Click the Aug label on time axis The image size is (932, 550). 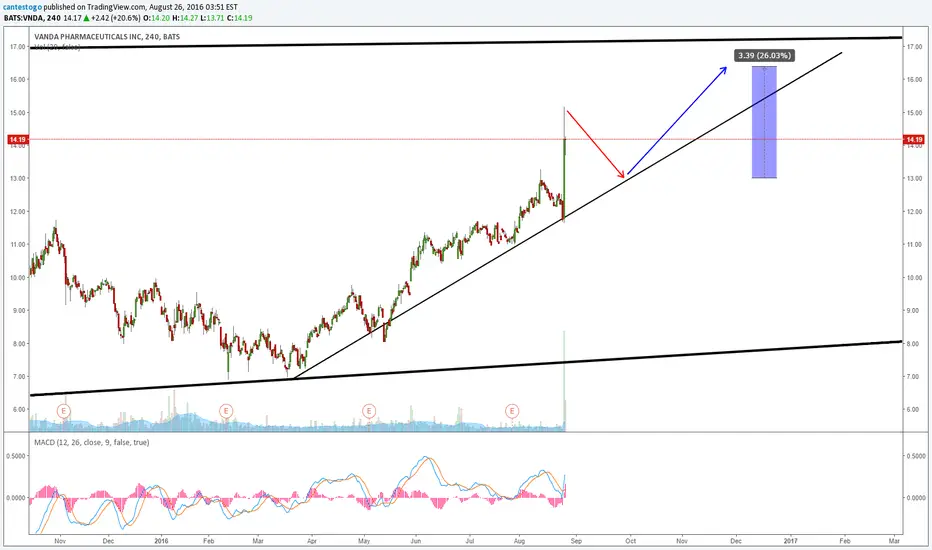(519, 541)
